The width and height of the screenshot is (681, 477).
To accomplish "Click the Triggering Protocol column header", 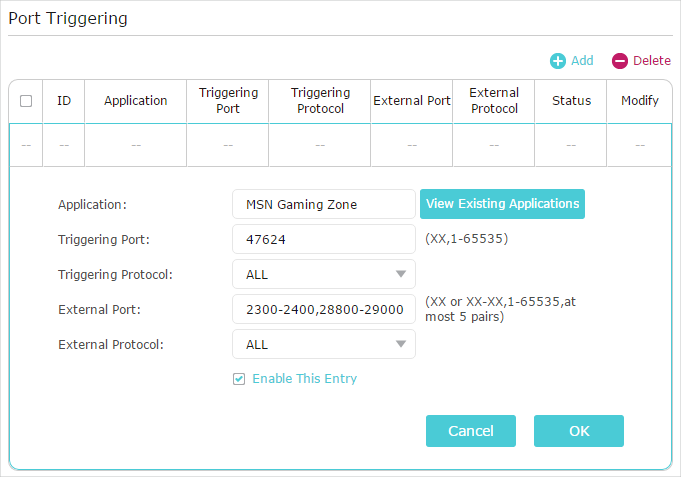I will pyautogui.click(x=320, y=101).
